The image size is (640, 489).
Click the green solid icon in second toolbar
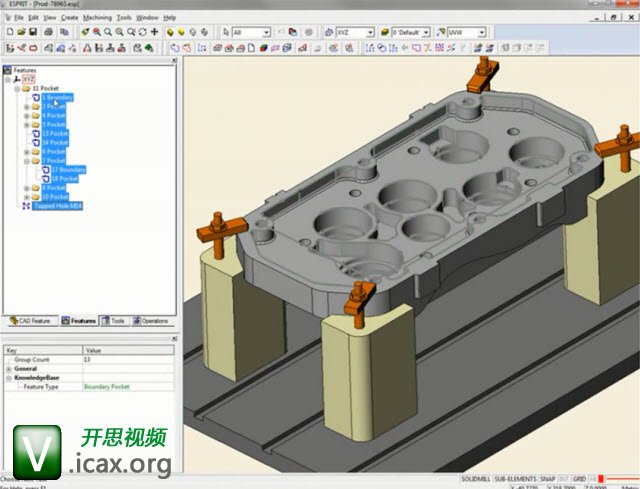pyautogui.click(x=149, y=48)
